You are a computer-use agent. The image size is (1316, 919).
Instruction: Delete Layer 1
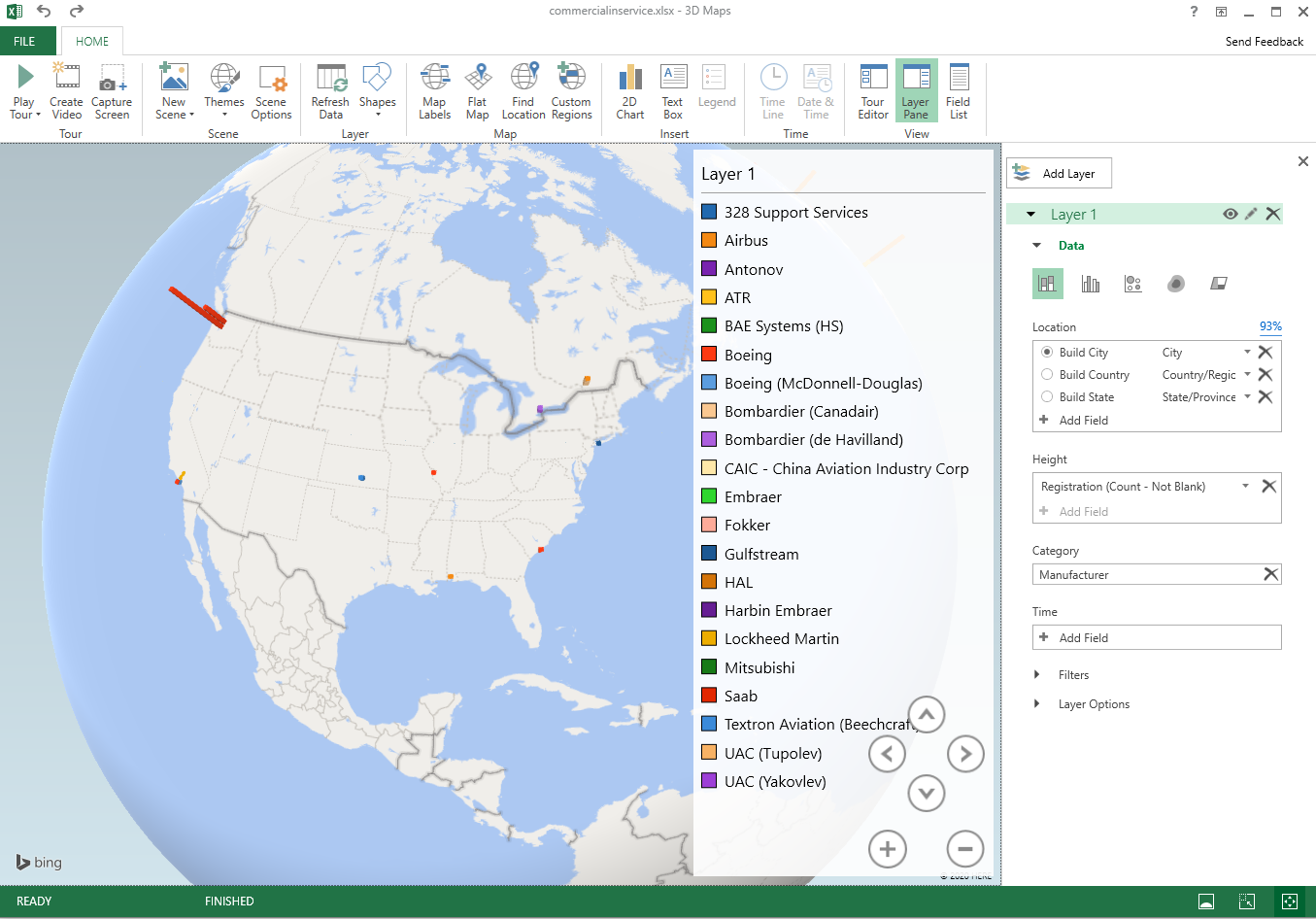(x=1272, y=214)
